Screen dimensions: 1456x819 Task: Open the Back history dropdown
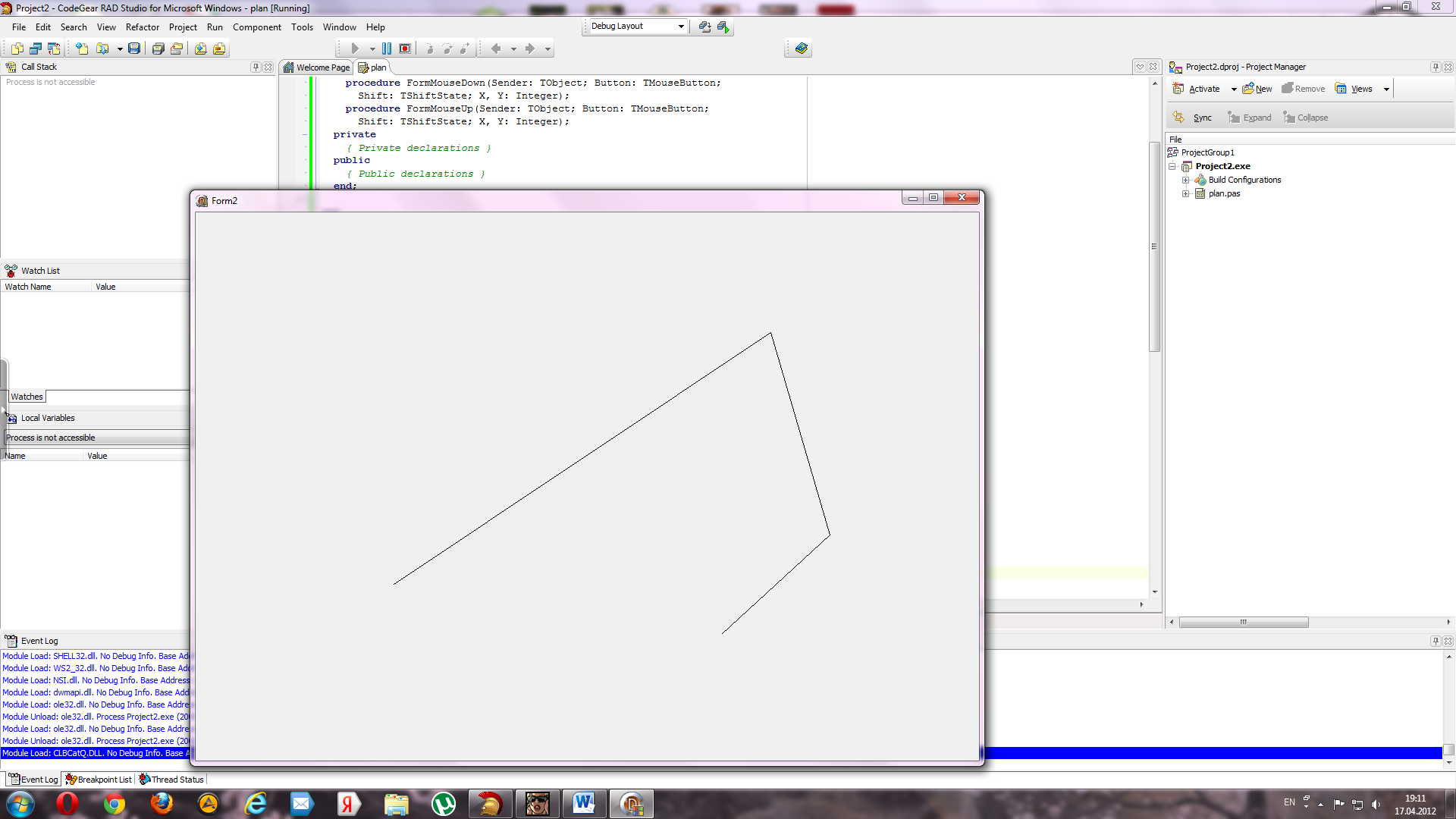513,49
